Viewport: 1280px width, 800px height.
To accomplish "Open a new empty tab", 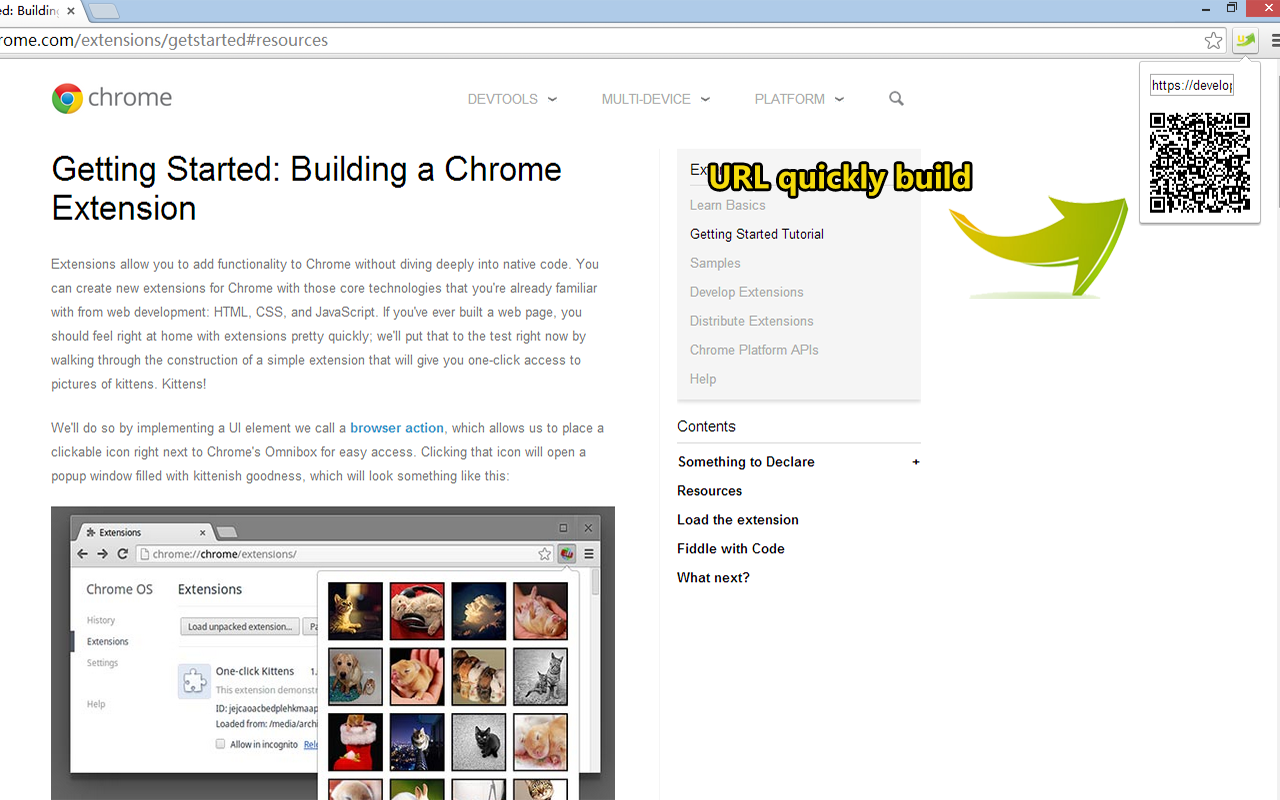I will (x=103, y=11).
